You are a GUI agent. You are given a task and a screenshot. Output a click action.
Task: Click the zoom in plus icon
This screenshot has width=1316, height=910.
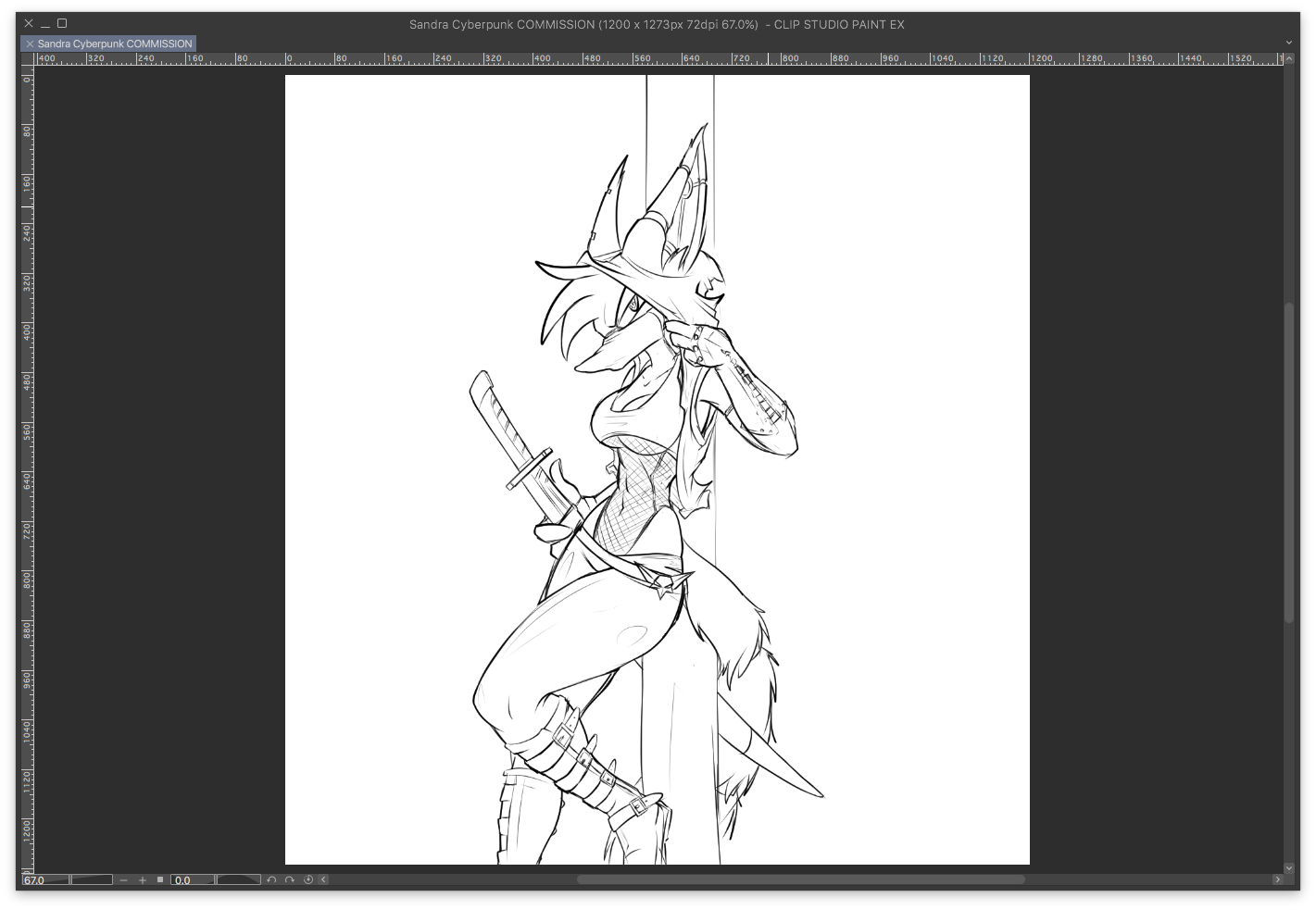tap(143, 880)
